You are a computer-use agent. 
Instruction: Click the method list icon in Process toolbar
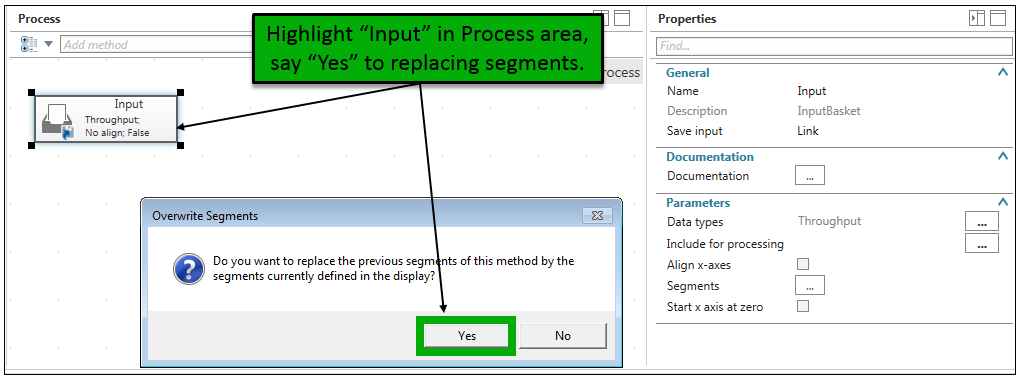click(28, 44)
